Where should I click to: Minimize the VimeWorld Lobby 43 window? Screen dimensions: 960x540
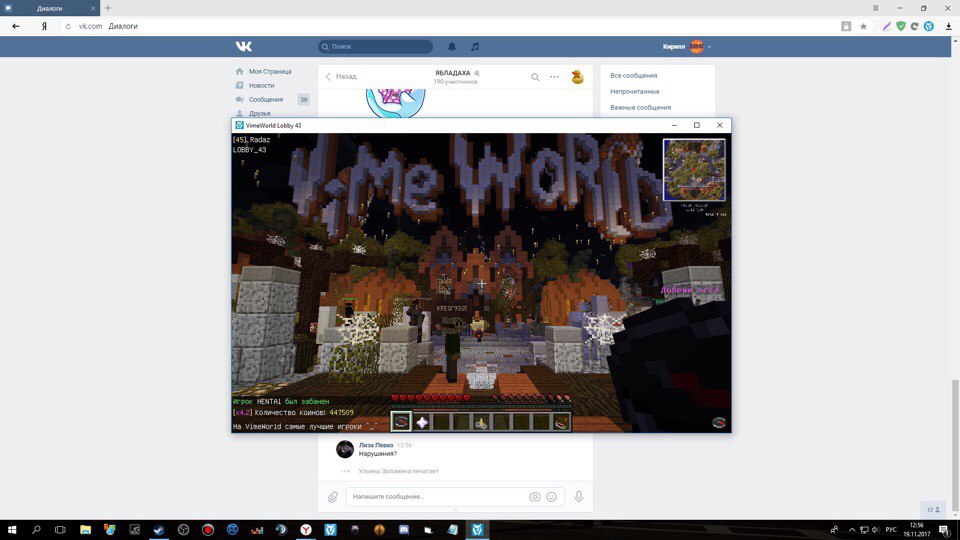(674, 125)
